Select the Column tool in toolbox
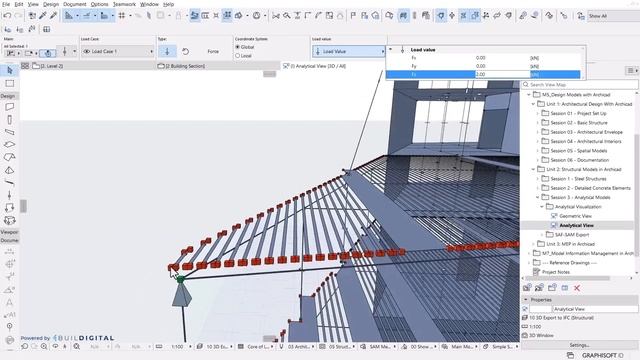This screenshot has height=360, width=640. click(9, 120)
